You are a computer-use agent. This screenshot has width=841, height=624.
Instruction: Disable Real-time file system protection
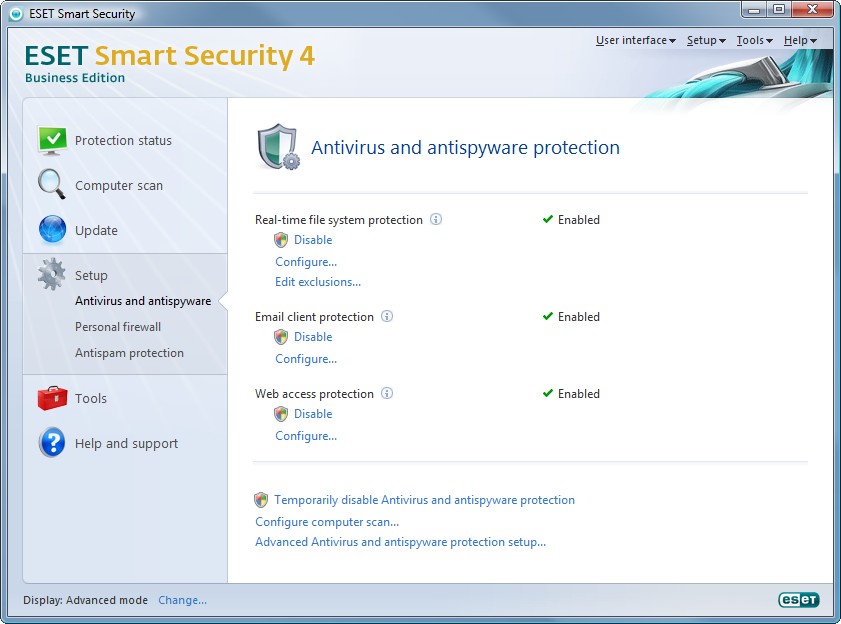(313, 240)
